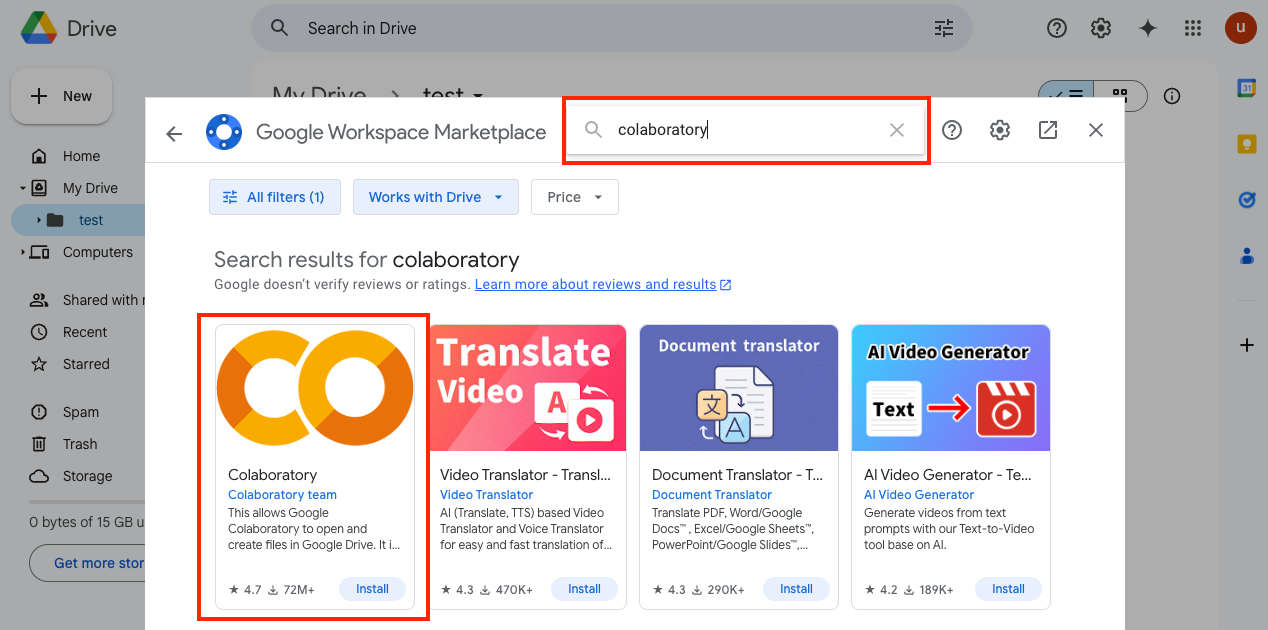Install the AI Video Generator app
This screenshot has width=1268, height=630.
pyautogui.click(x=1008, y=589)
